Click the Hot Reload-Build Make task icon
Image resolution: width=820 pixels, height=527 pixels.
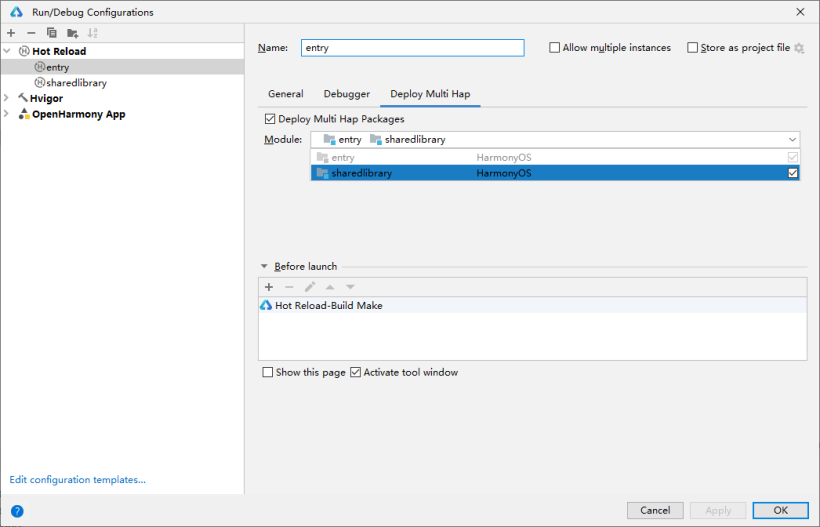(266, 305)
